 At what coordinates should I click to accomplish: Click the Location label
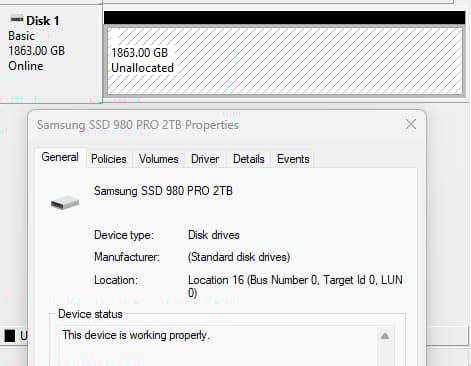[x=116, y=280]
